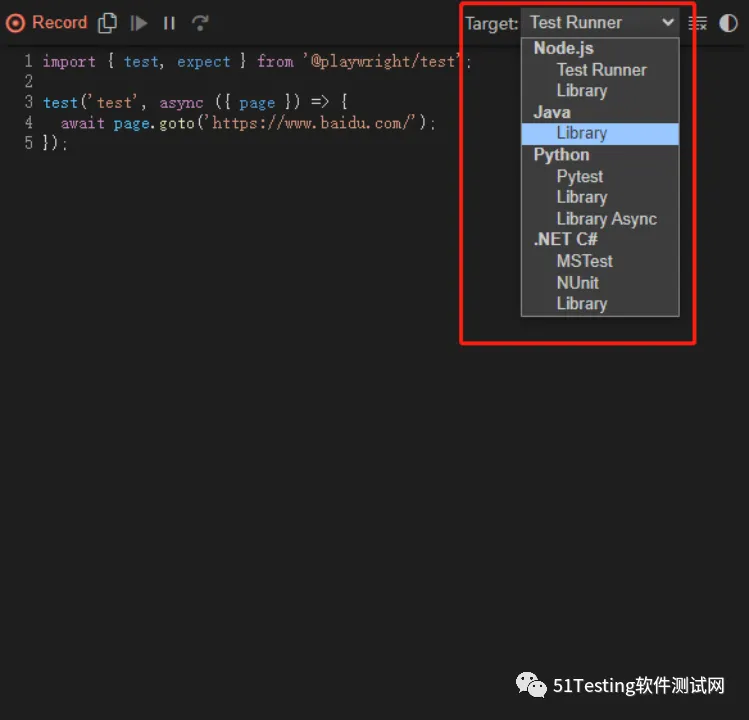Choose Library under the Node.js group
This screenshot has width=749, height=720.
(581, 91)
